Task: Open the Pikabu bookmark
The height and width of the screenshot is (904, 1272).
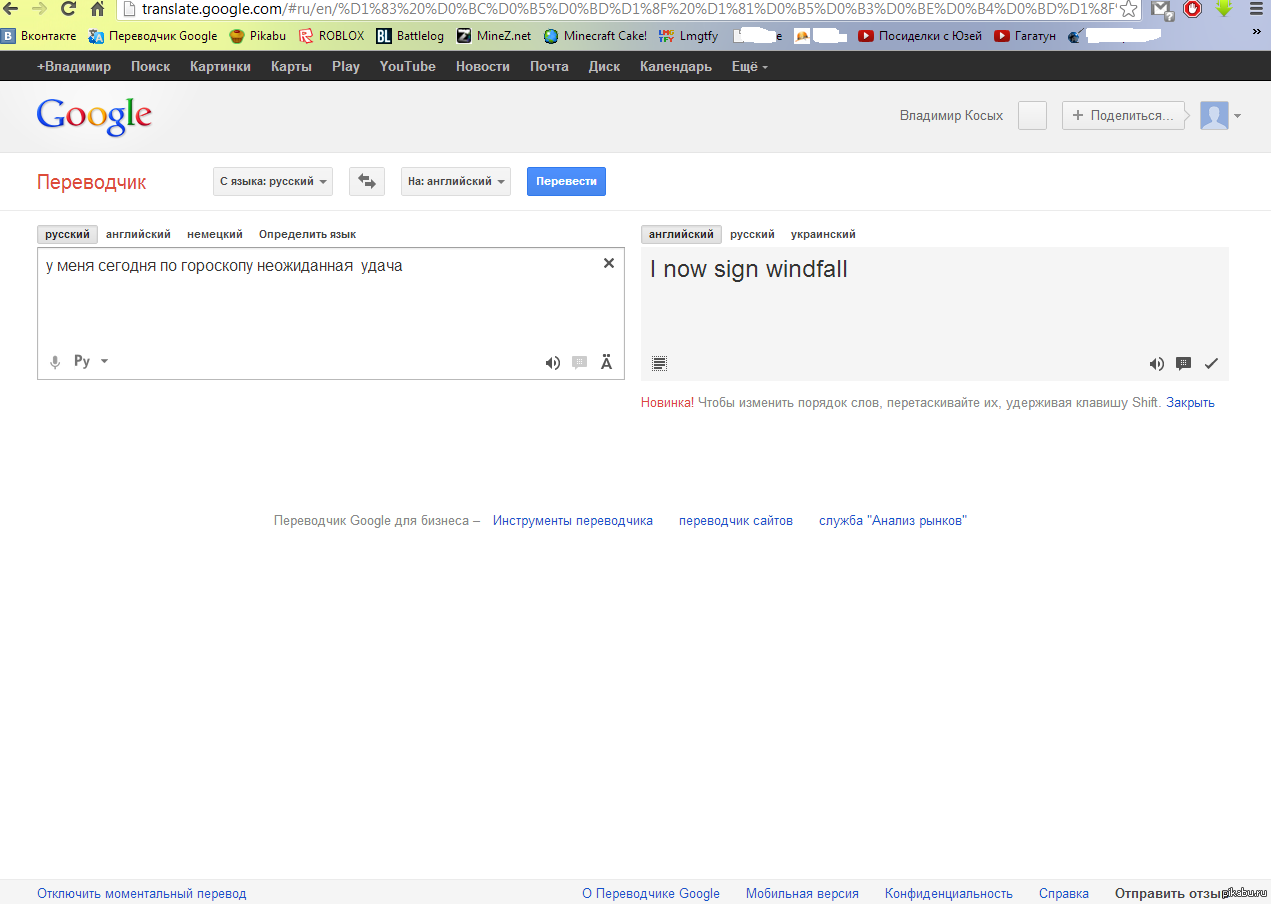Action: [258, 36]
